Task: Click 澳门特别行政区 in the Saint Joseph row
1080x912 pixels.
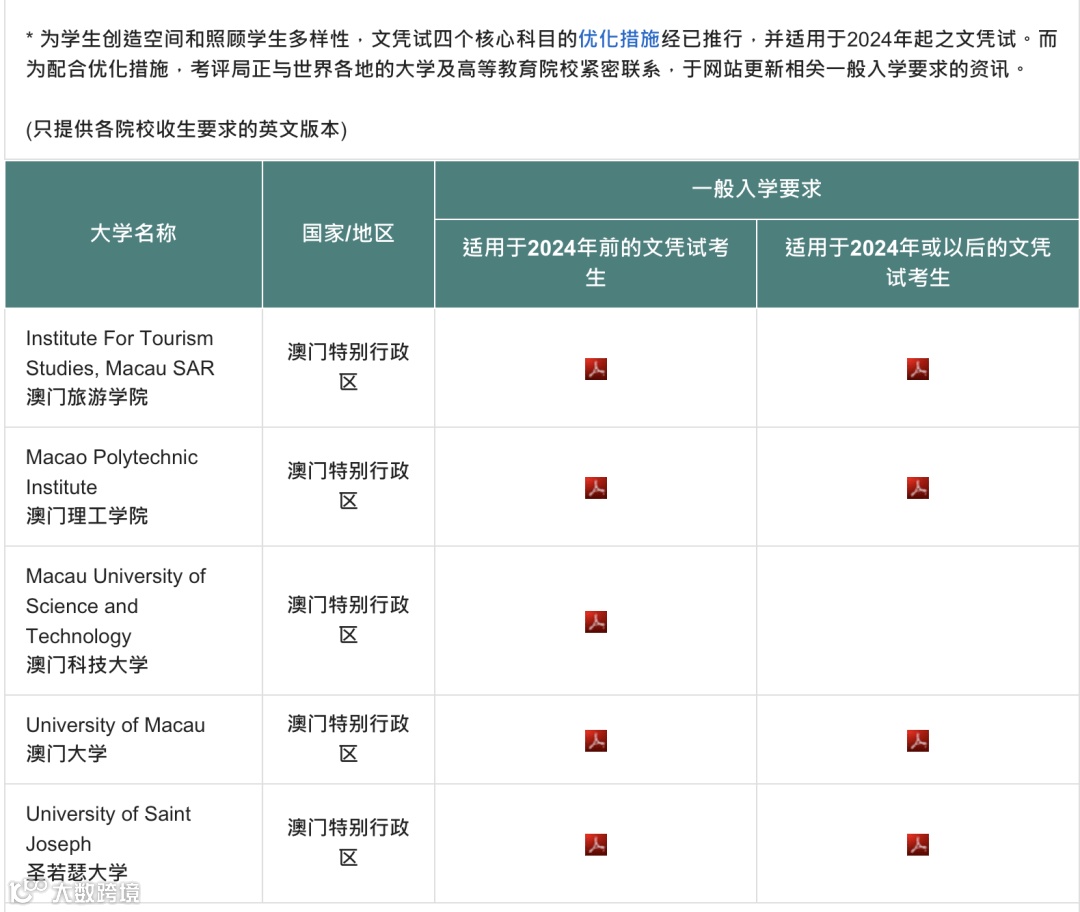Action: point(349,843)
